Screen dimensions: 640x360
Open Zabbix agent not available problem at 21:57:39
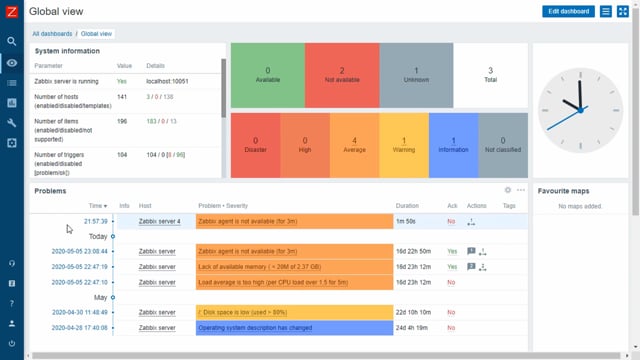pos(248,221)
